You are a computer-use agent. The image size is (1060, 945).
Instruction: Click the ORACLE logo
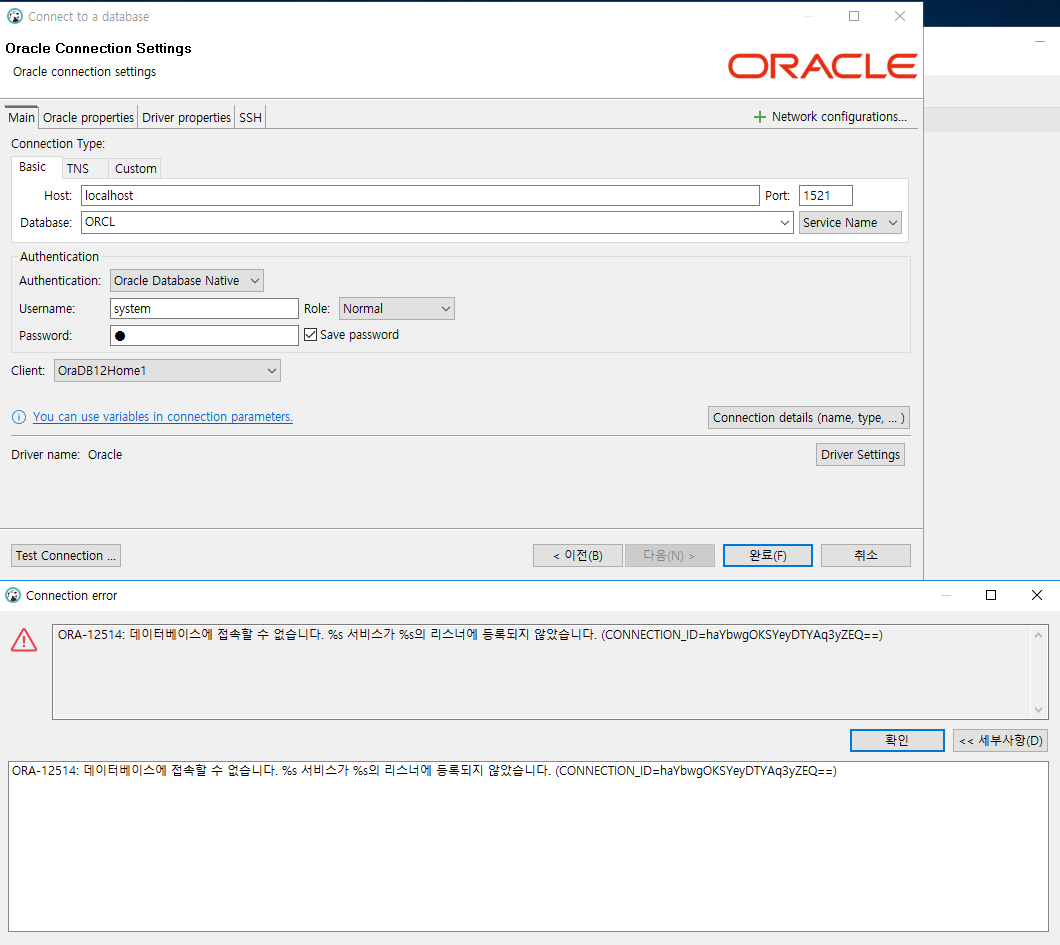coord(822,66)
